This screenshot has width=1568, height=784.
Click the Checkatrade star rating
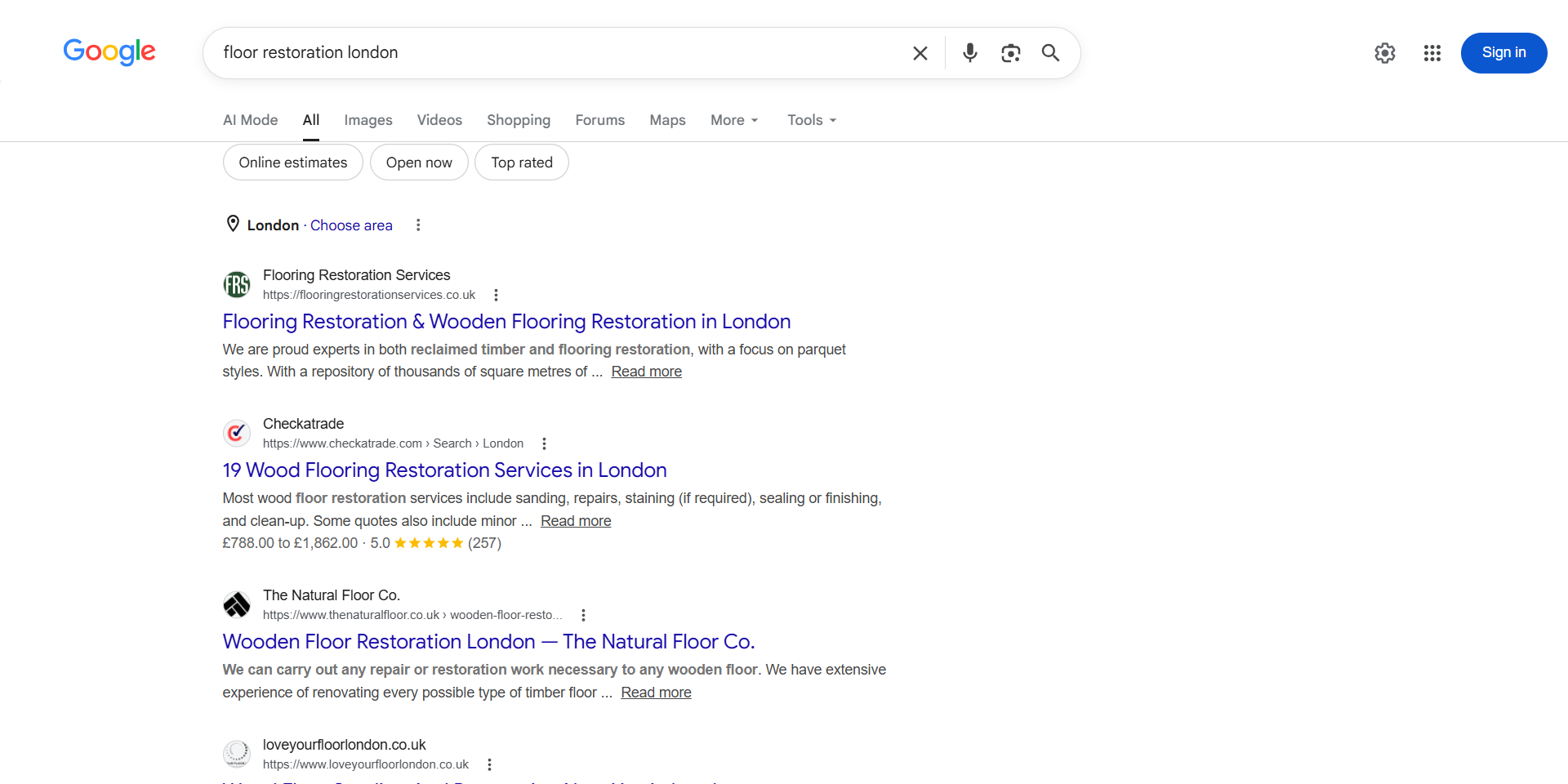coord(429,543)
